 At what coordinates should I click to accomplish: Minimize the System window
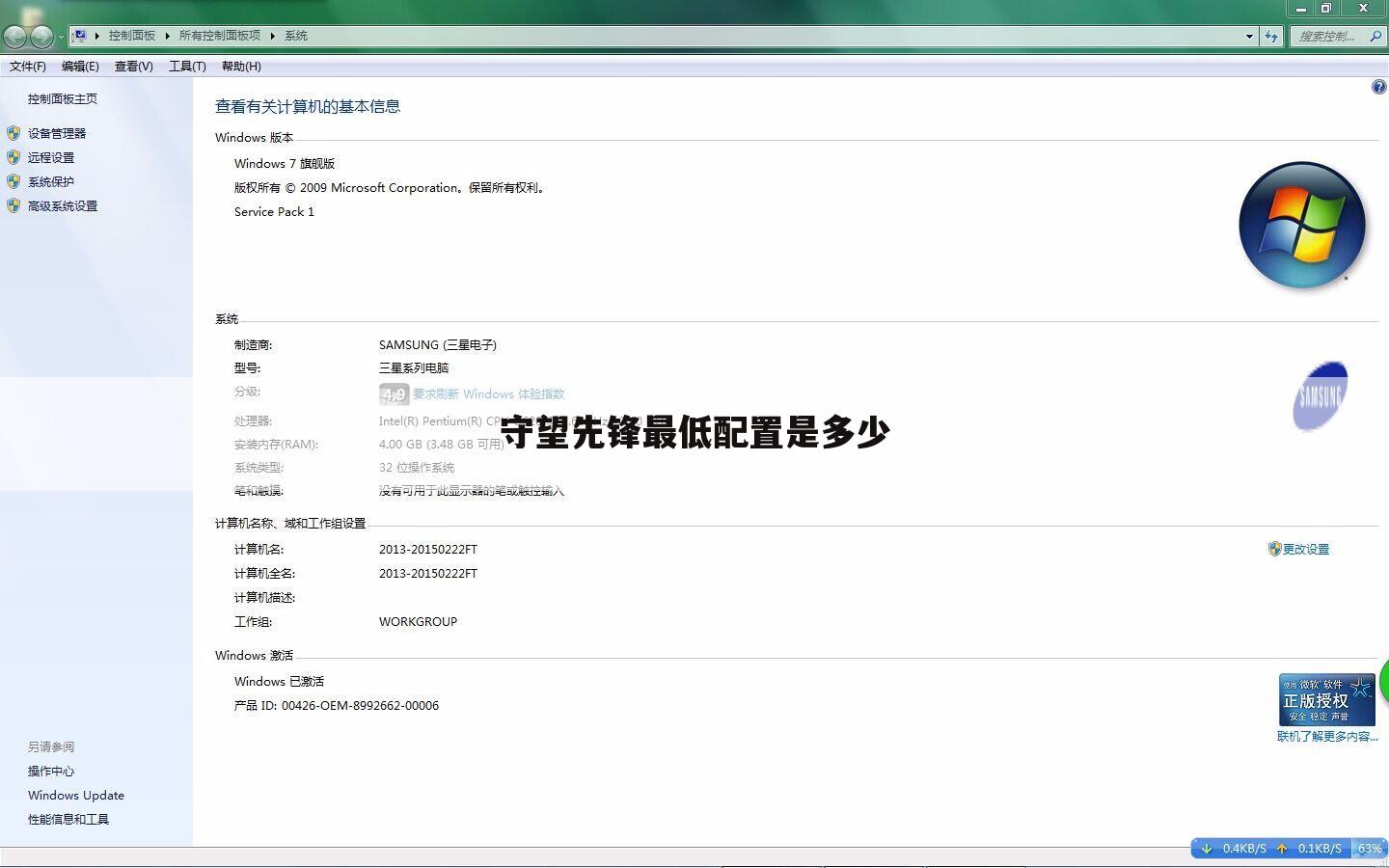(x=1301, y=9)
